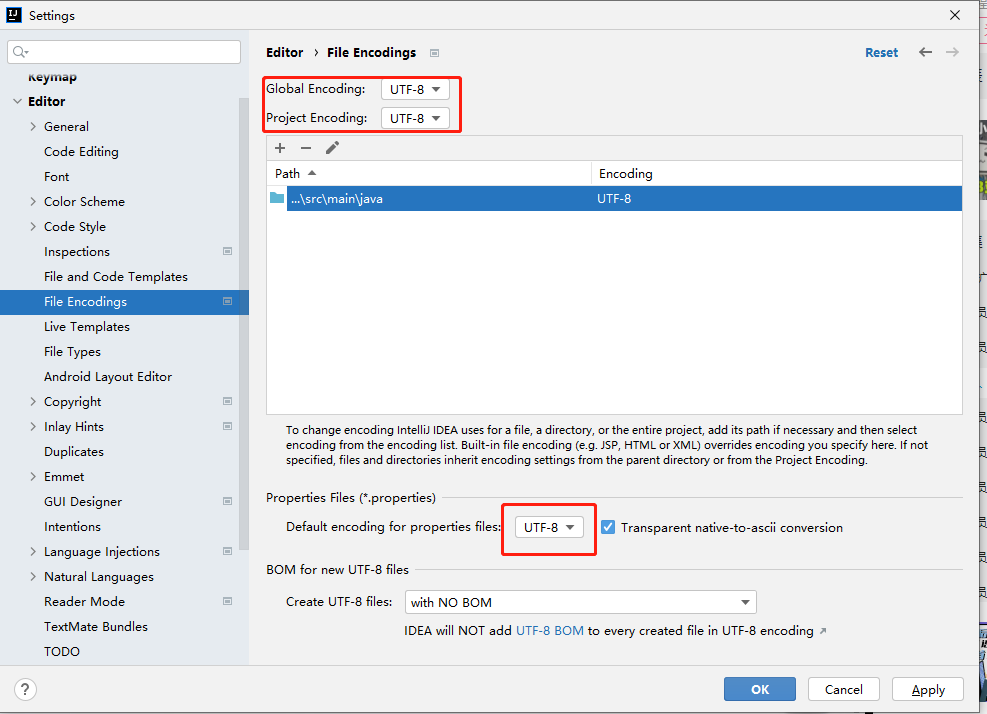The height and width of the screenshot is (714, 987).
Task: Open the Global Encoding dropdown
Action: pos(415,89)
